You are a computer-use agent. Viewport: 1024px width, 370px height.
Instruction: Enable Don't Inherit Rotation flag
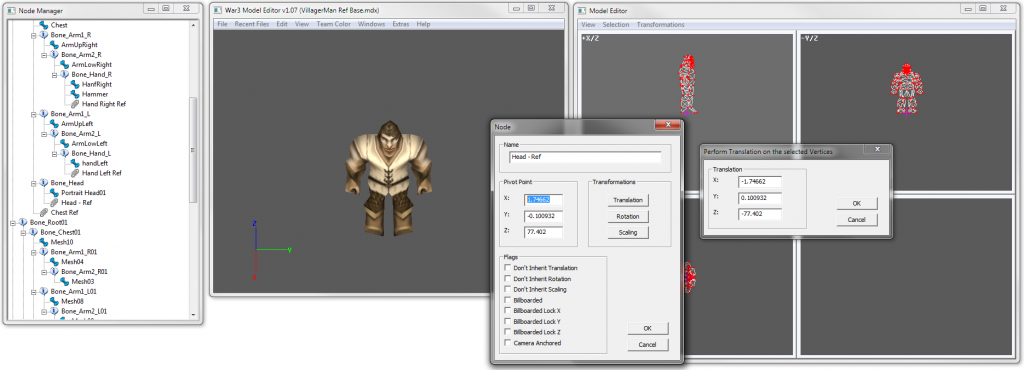point(507,279)
